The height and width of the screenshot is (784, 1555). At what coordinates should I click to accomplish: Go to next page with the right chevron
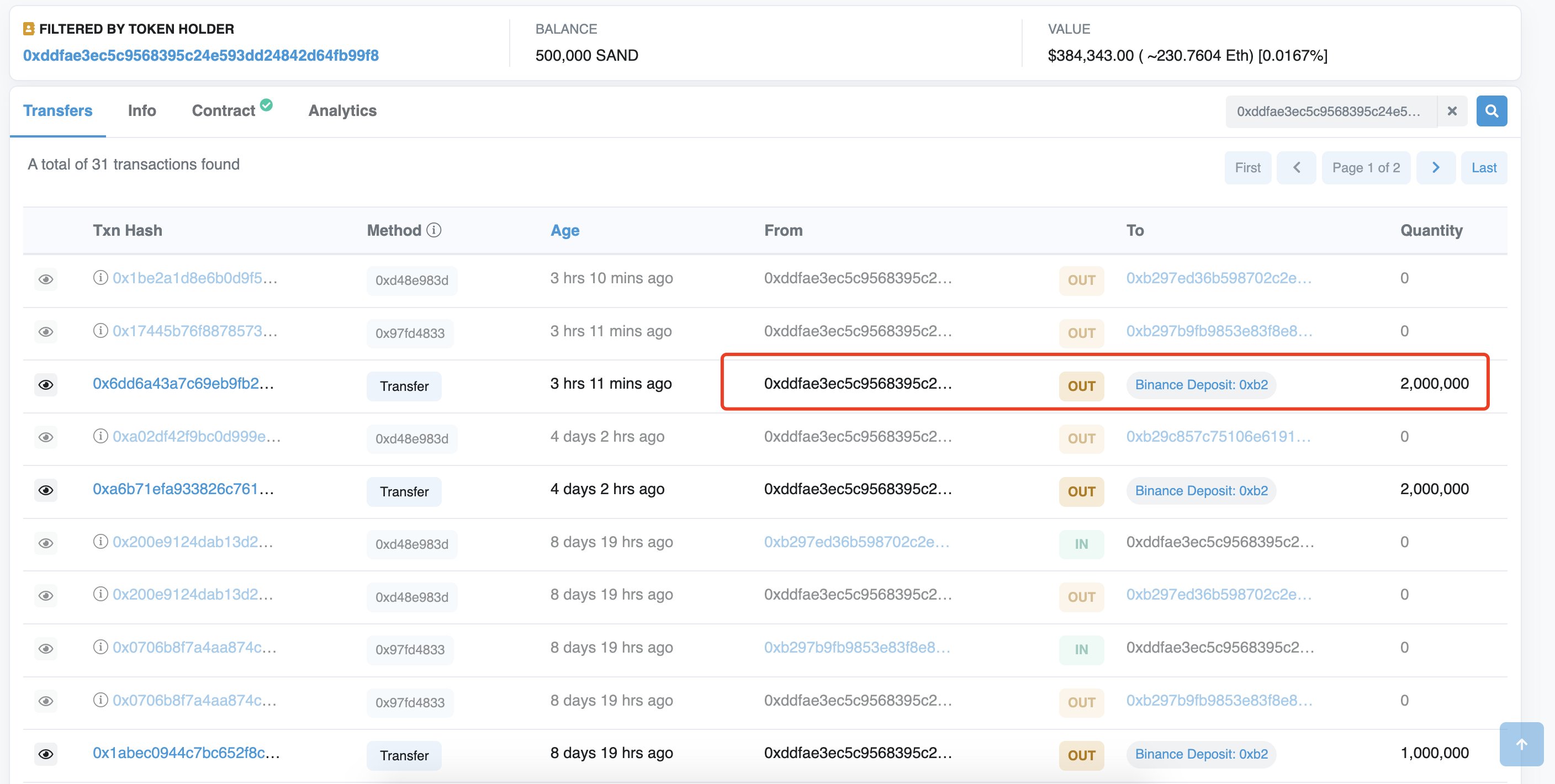(x=1436, y=167)
